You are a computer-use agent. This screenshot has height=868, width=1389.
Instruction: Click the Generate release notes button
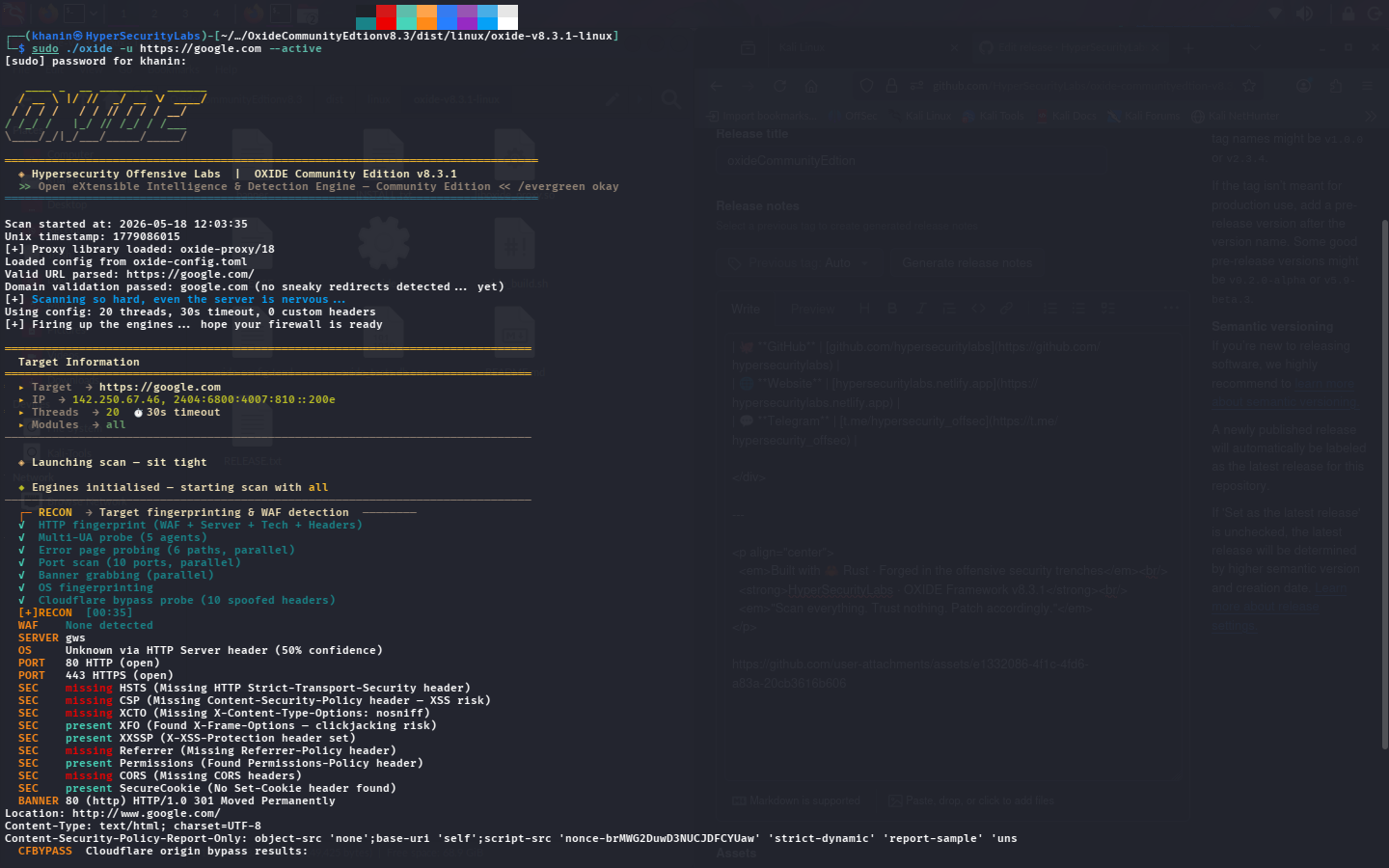tap(967, 262)
